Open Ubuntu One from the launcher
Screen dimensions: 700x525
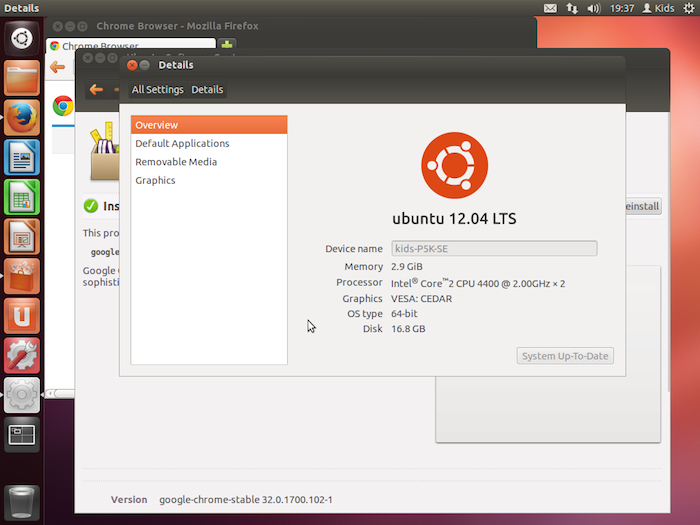[x=21, y=316]
